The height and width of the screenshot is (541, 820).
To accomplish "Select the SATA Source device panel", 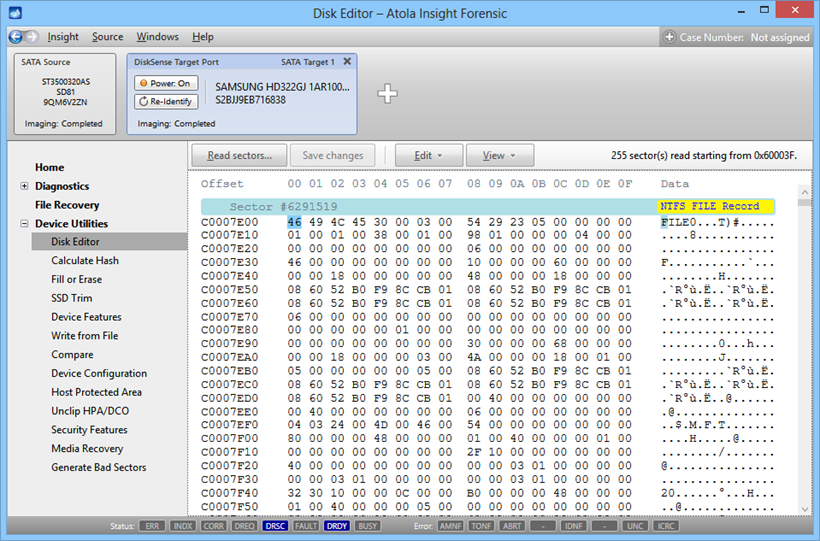I will tap(64, 94).
